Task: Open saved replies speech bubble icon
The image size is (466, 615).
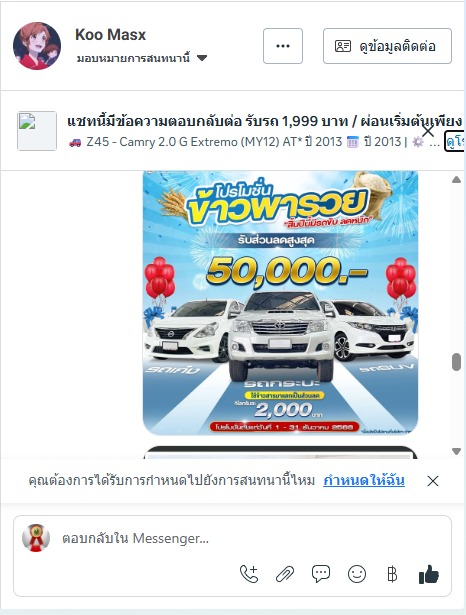Action: click(321, 574)
